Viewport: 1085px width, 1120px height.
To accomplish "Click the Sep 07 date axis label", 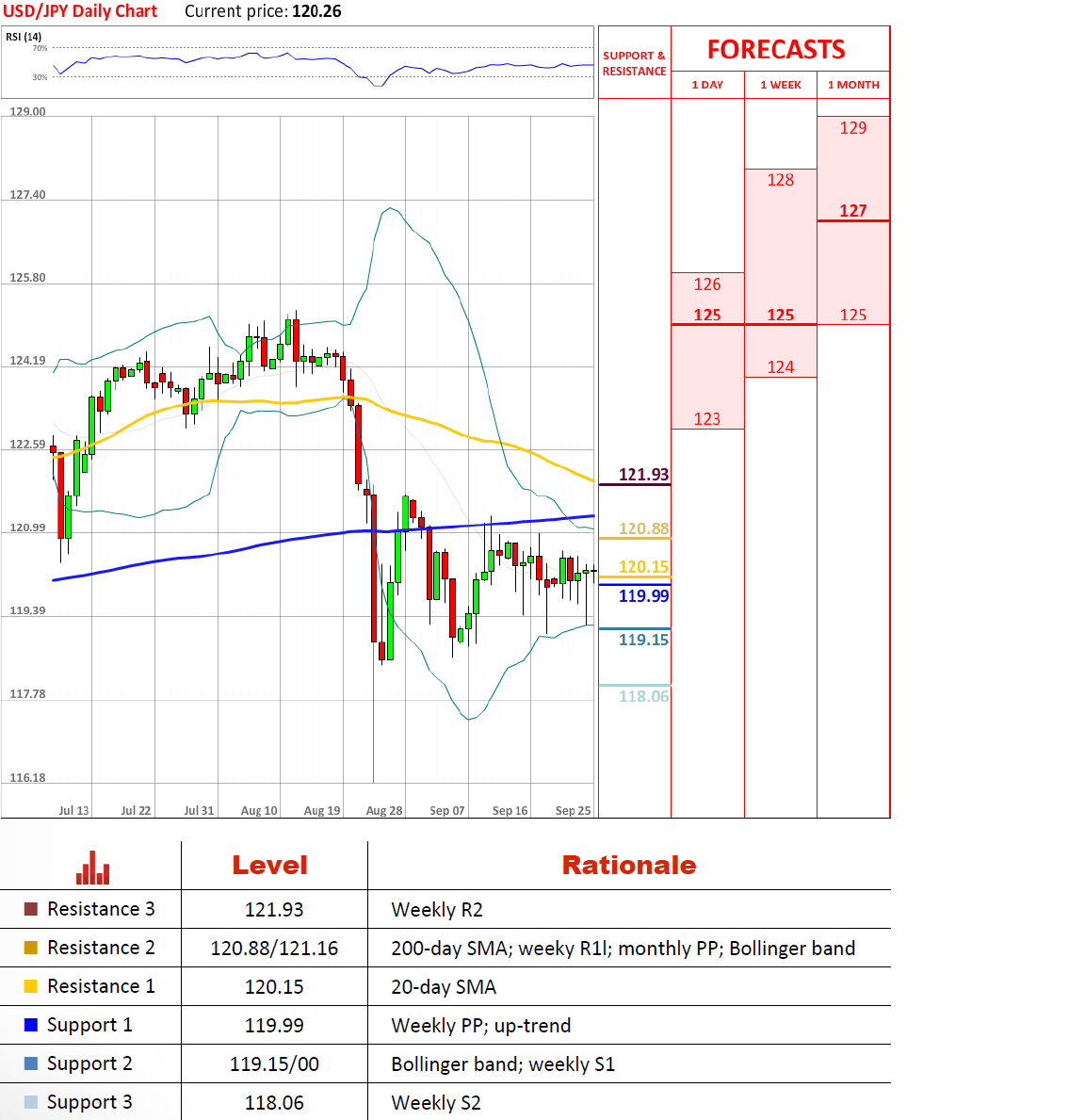I will click(x=447, y=811).
